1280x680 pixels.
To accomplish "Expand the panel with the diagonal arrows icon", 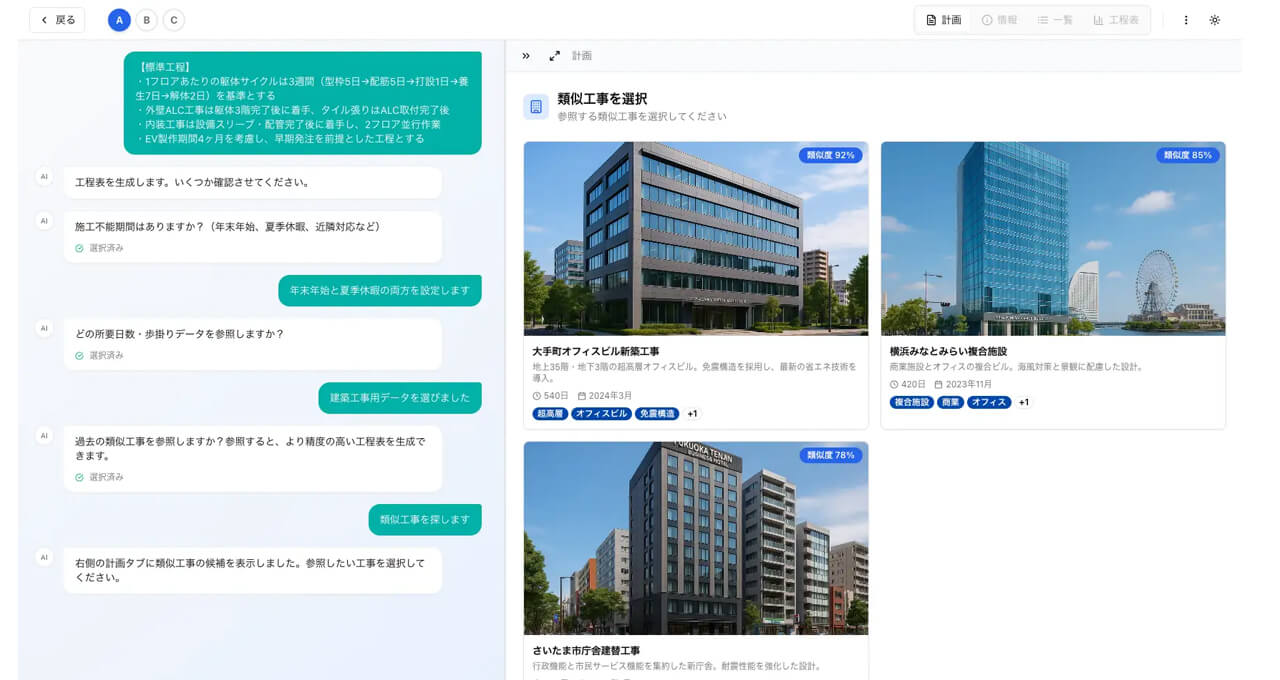I will point(555,55).
